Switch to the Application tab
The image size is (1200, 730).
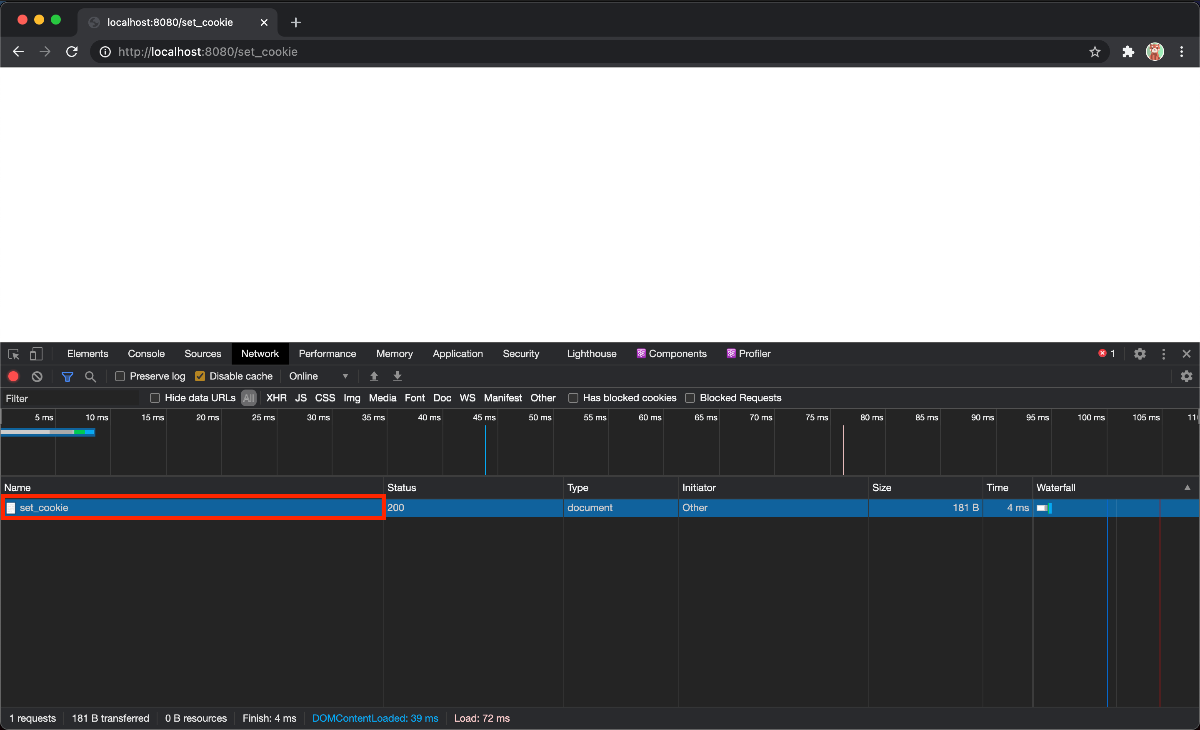[458, 354]
